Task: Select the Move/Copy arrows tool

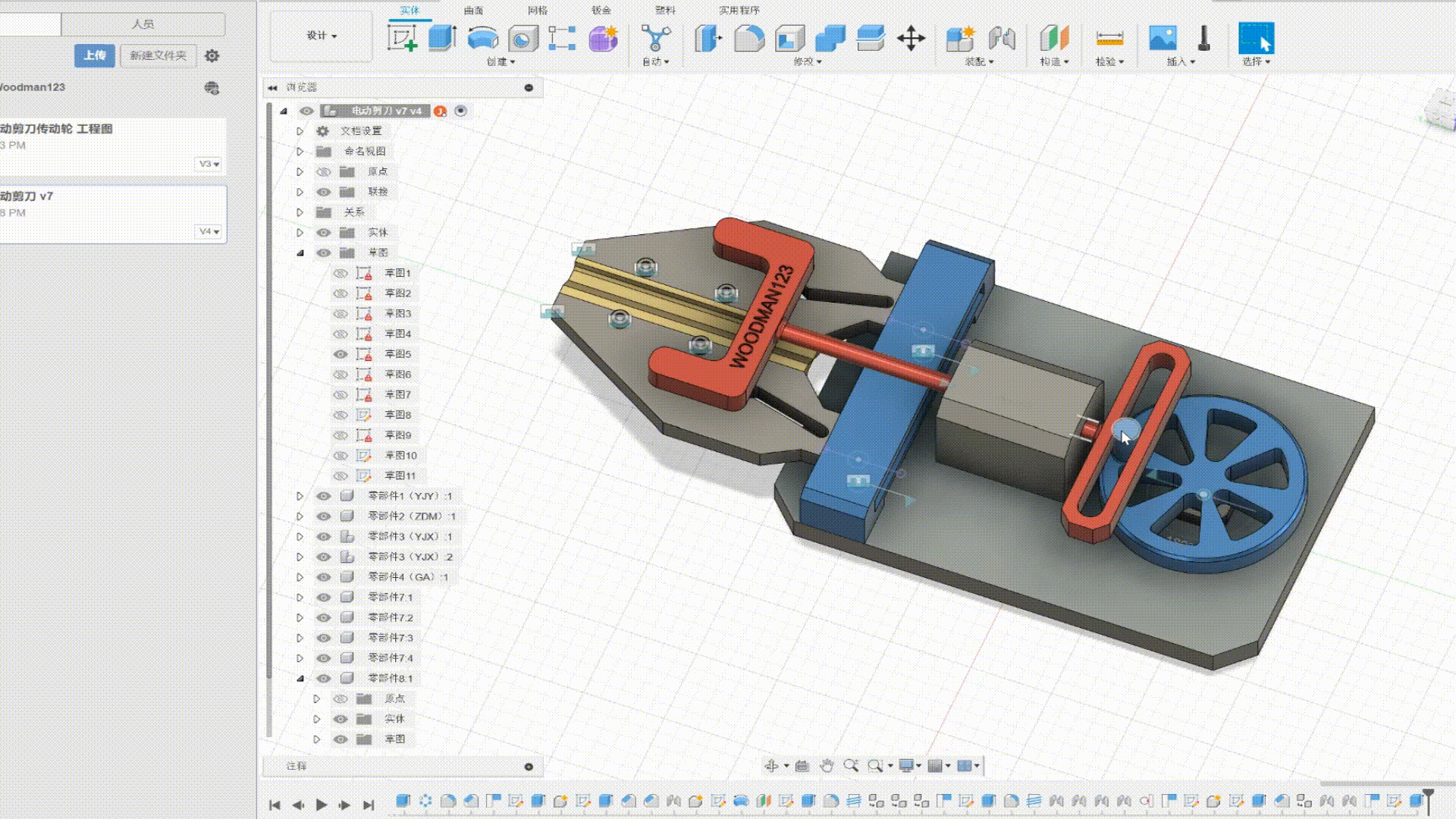Action: click(x=911, y=38)
